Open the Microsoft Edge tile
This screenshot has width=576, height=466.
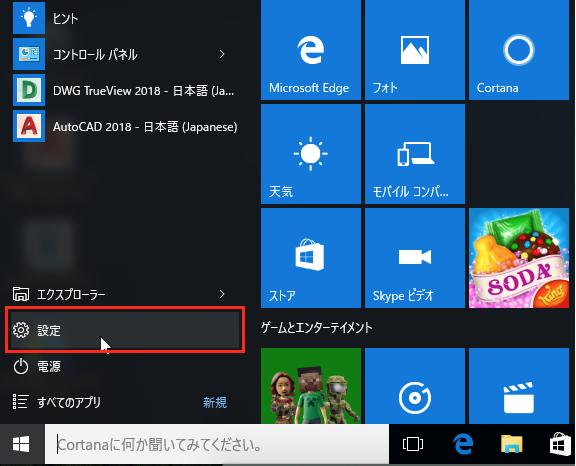point(311,50)
